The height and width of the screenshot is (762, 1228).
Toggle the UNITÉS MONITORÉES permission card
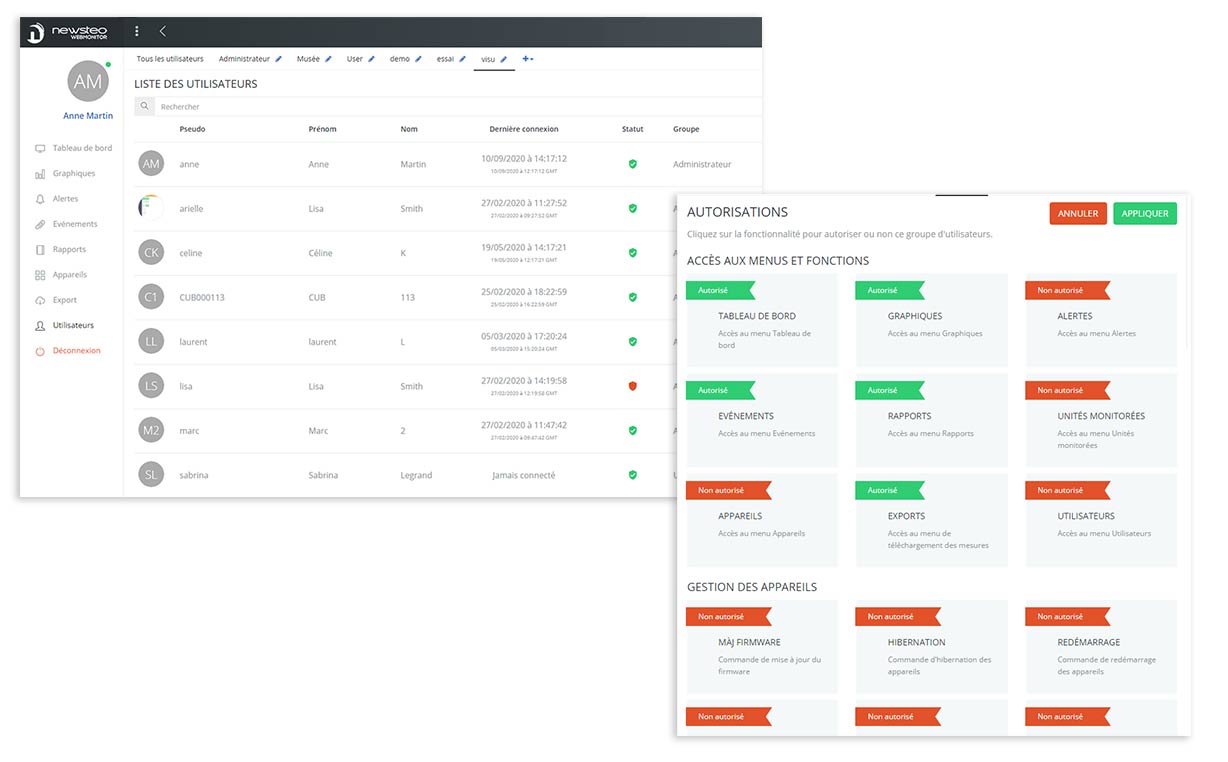tap(1101, 421)
